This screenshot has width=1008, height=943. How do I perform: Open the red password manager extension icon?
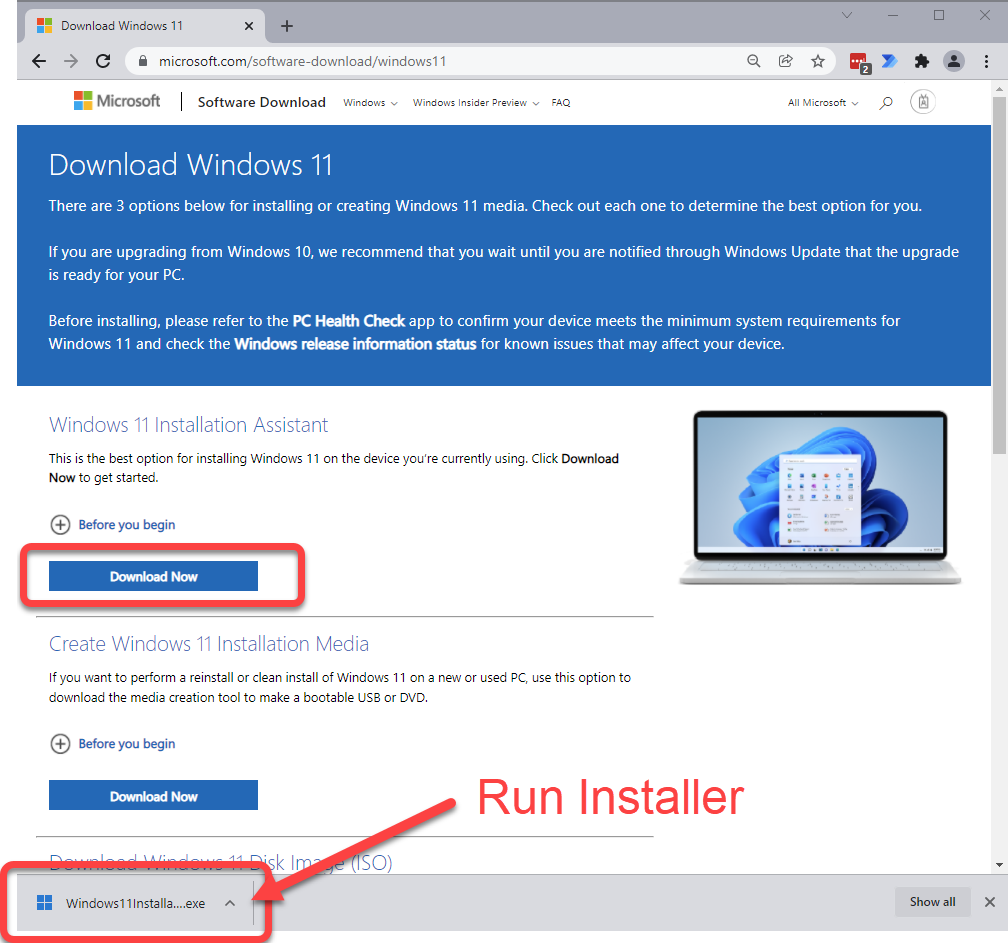coord(860,62)
